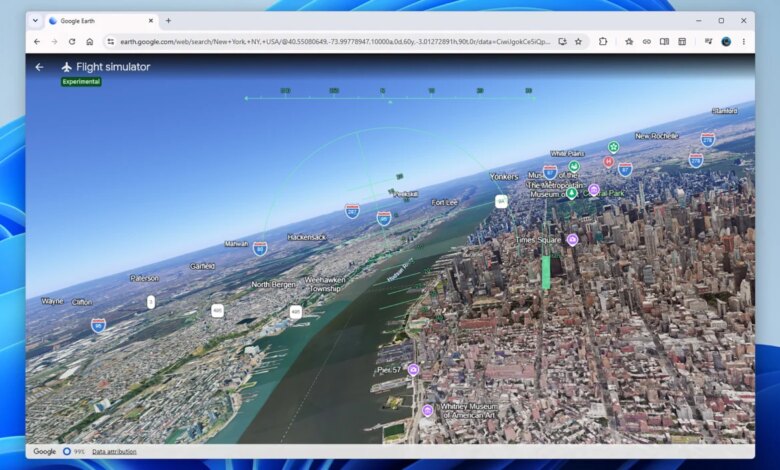Click the earth.google.com address bar
780x470 pixels.
pyautogui.click(x=335, y=42)
